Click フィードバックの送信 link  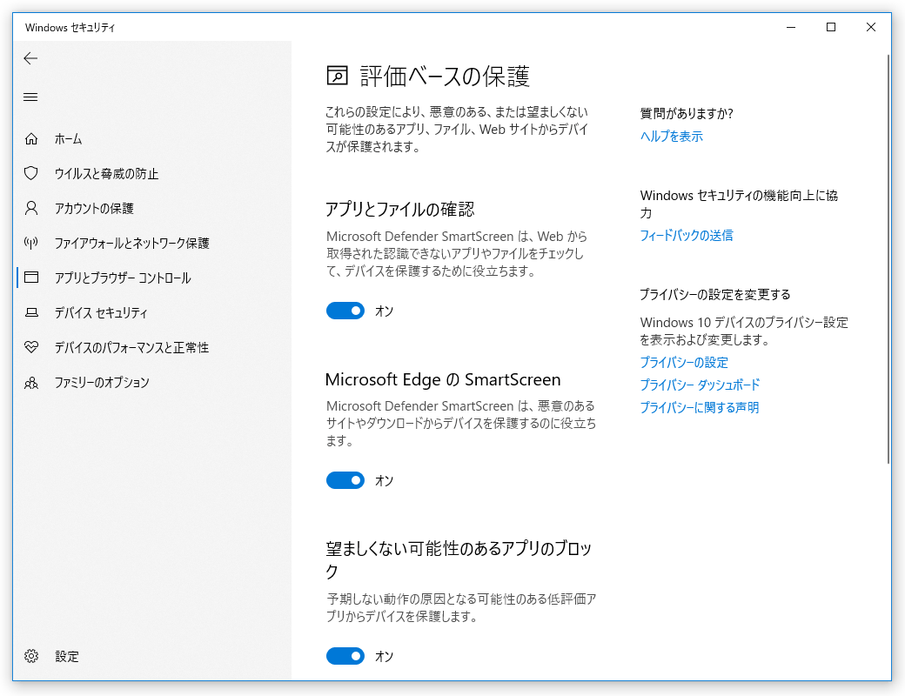click(x=686, y=235)
